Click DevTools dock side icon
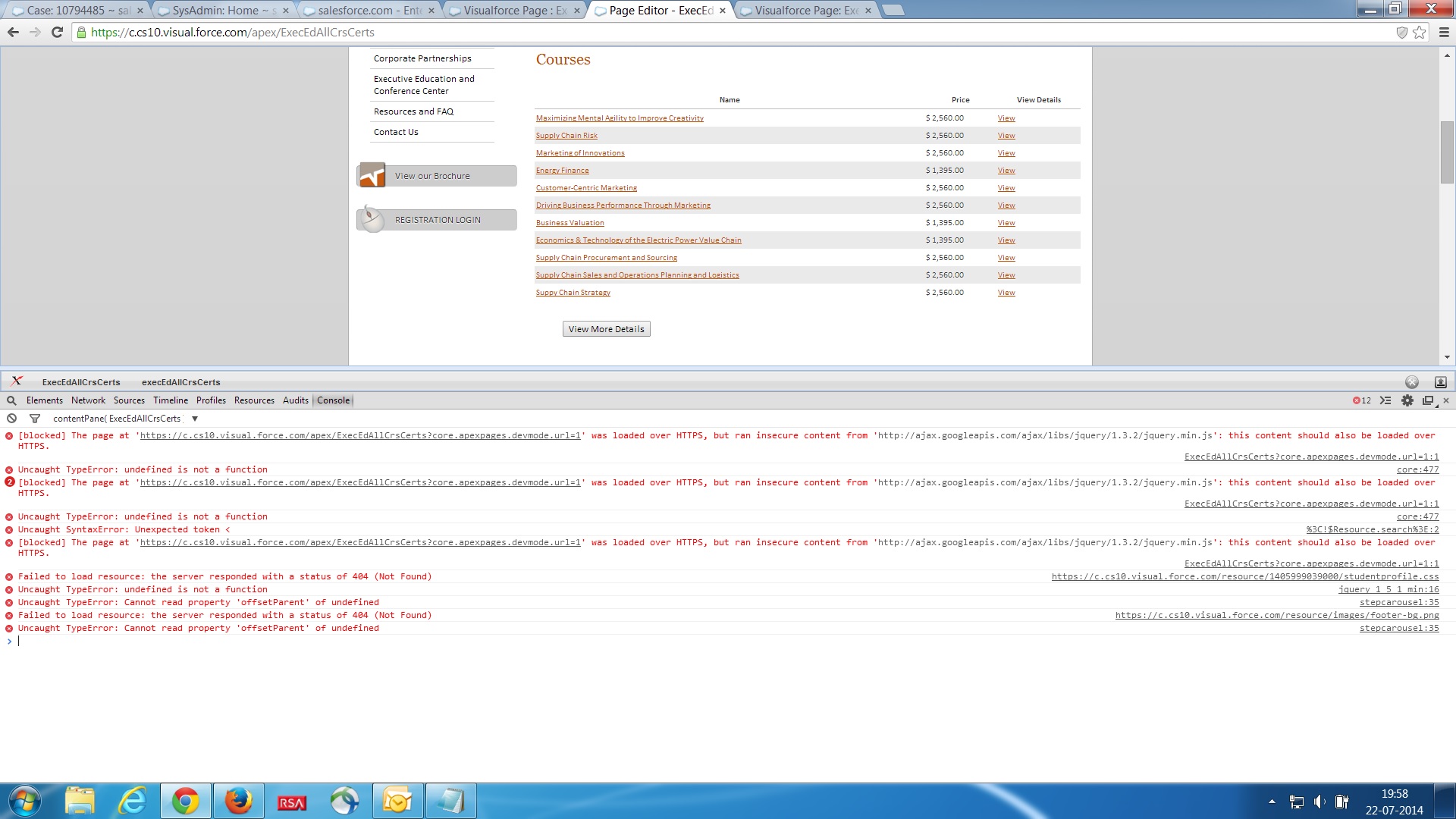Screen dimensions: 1456x819 pos(1428,400)
